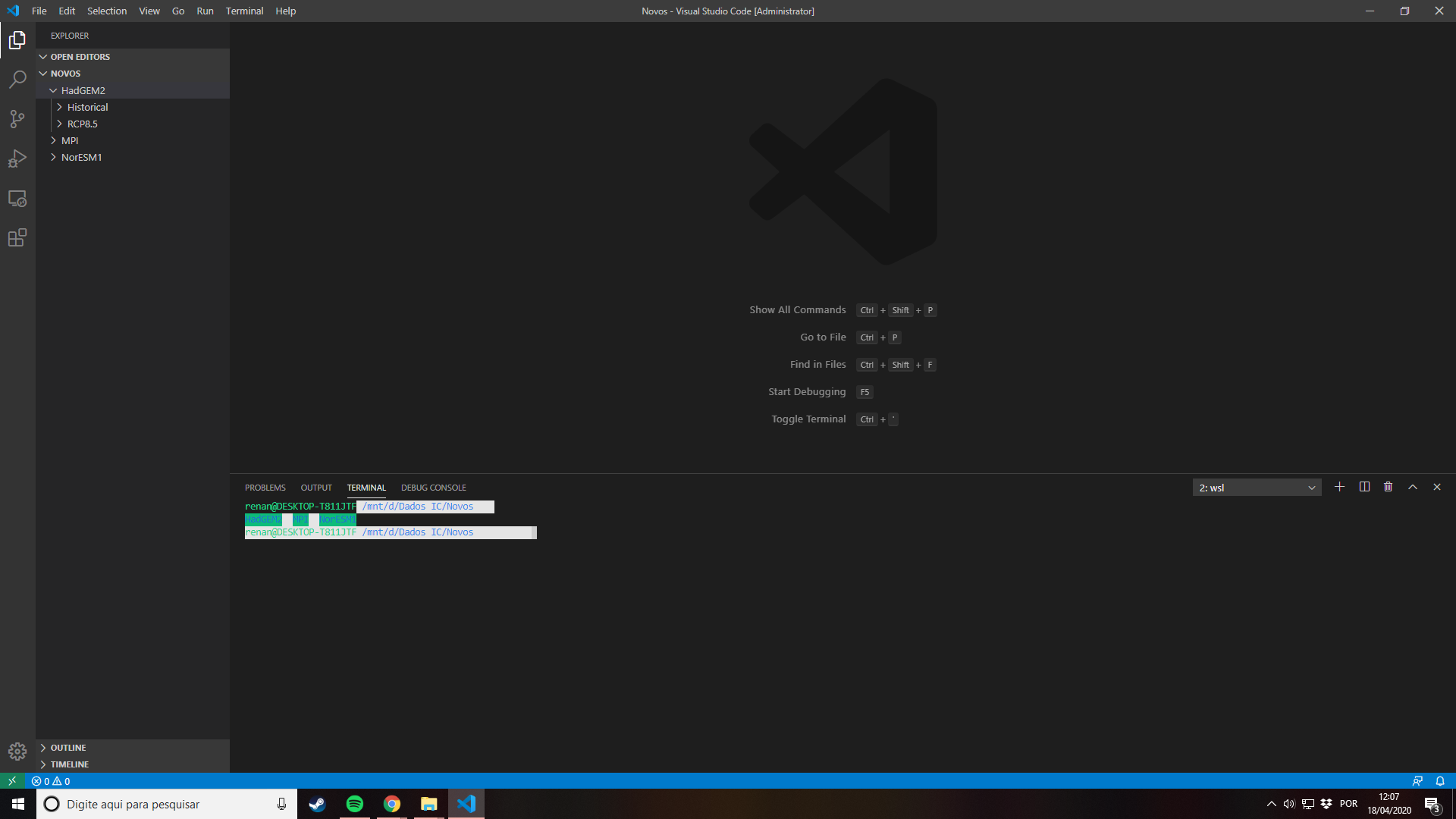Switch to the Debug Console tab
The height and width of the screenshot is (819, 1456).
[434, 488]
